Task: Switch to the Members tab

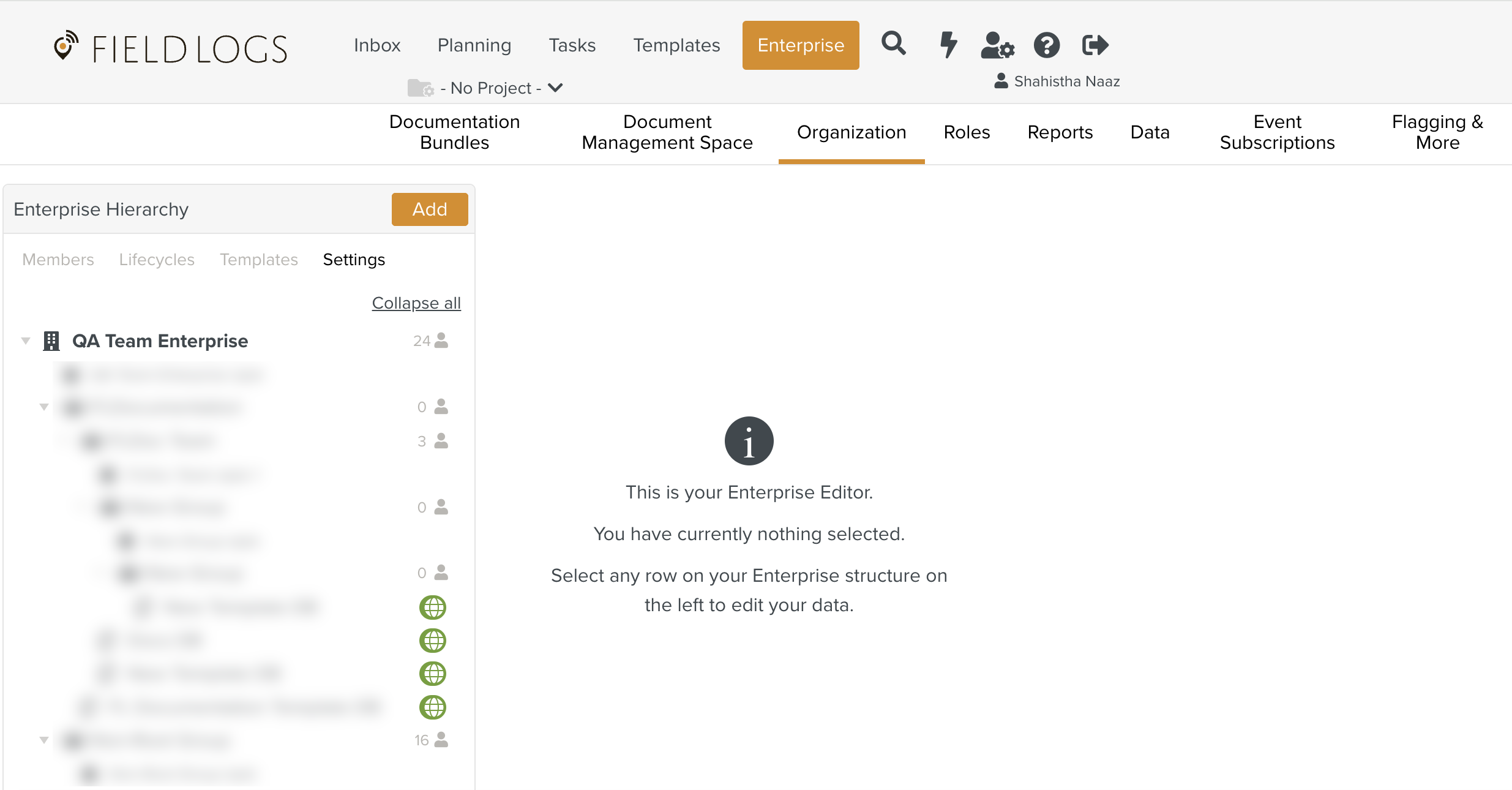Action: (58, 260)
